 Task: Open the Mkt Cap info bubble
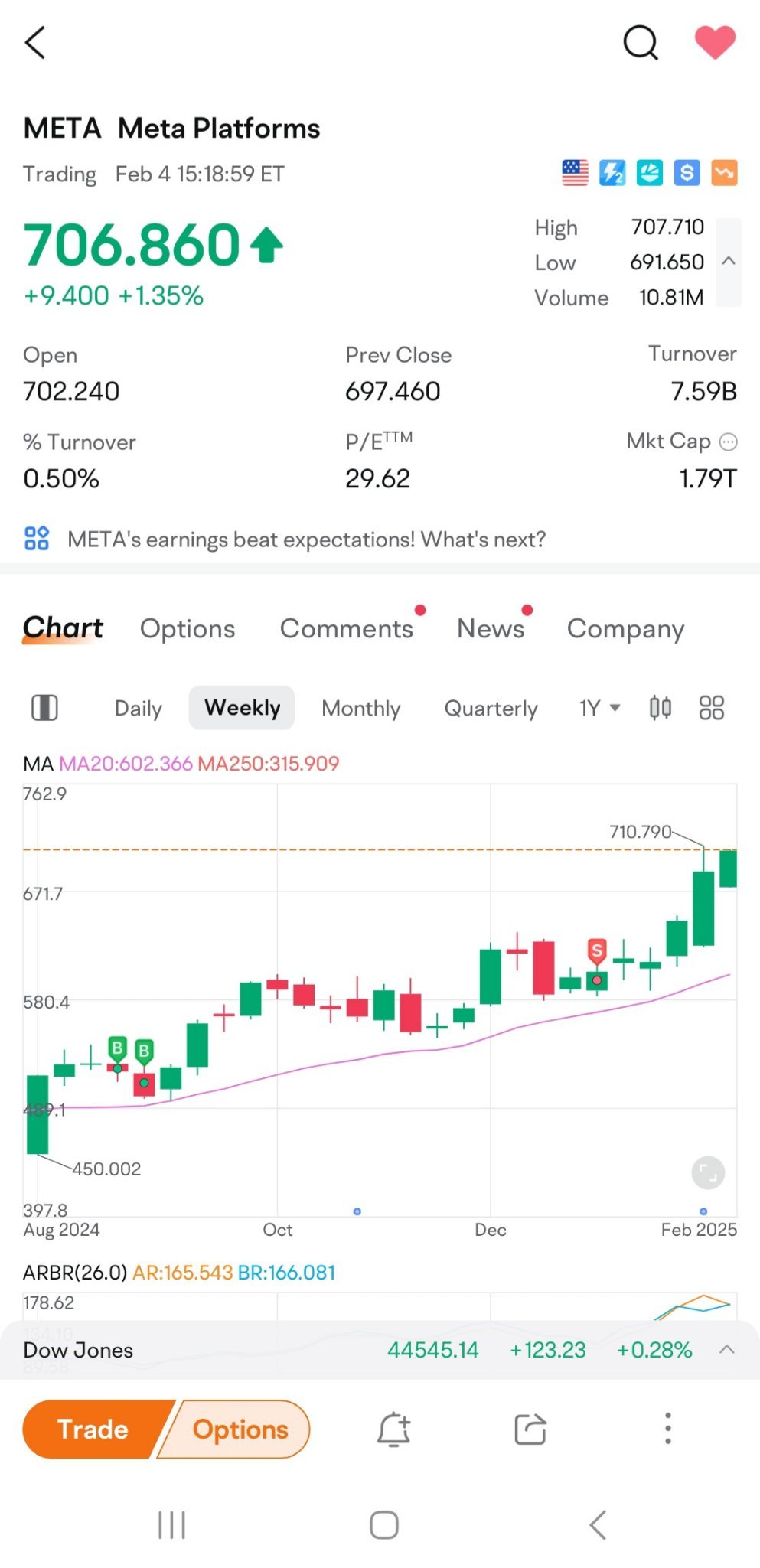[x=729, y=442]
